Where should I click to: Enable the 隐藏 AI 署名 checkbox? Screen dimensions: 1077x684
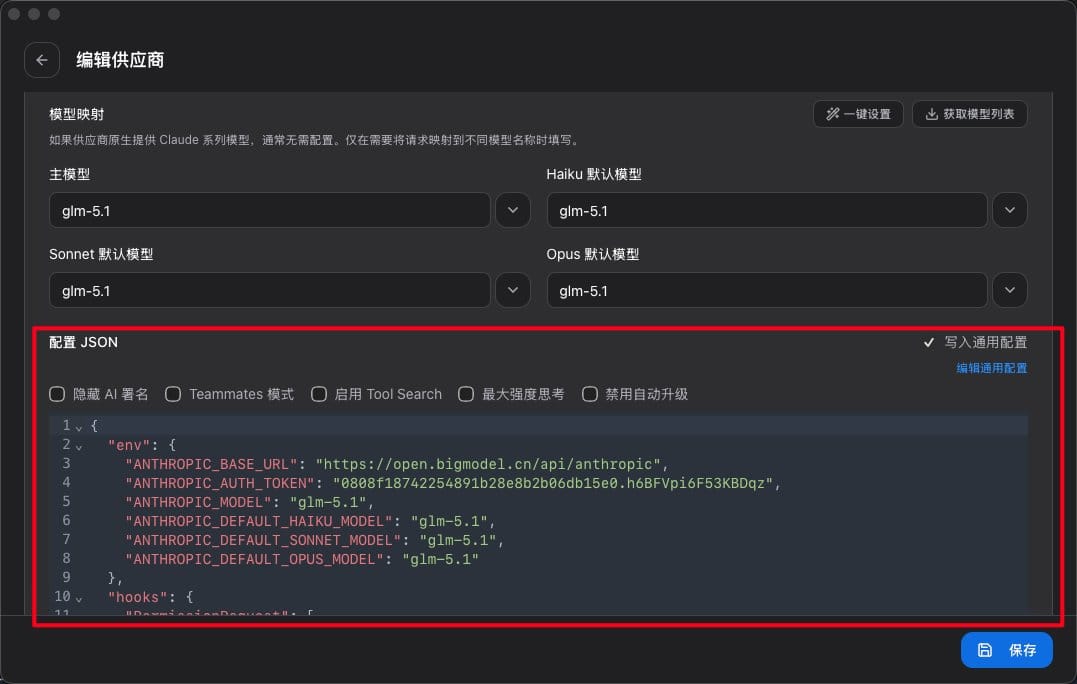(x=57, y=394)
